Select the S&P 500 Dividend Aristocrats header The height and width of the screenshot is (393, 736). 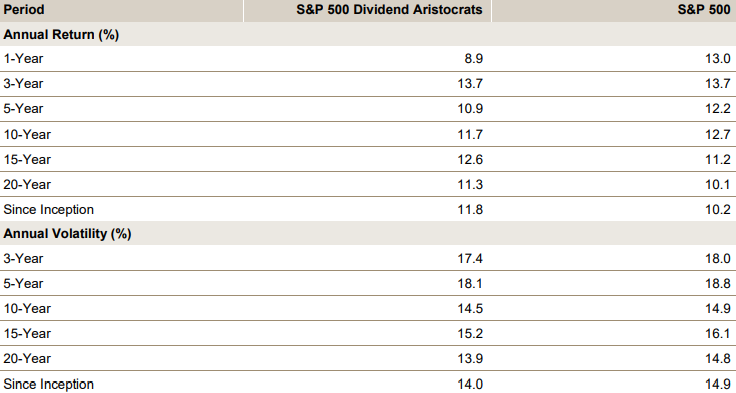point(389,10)
